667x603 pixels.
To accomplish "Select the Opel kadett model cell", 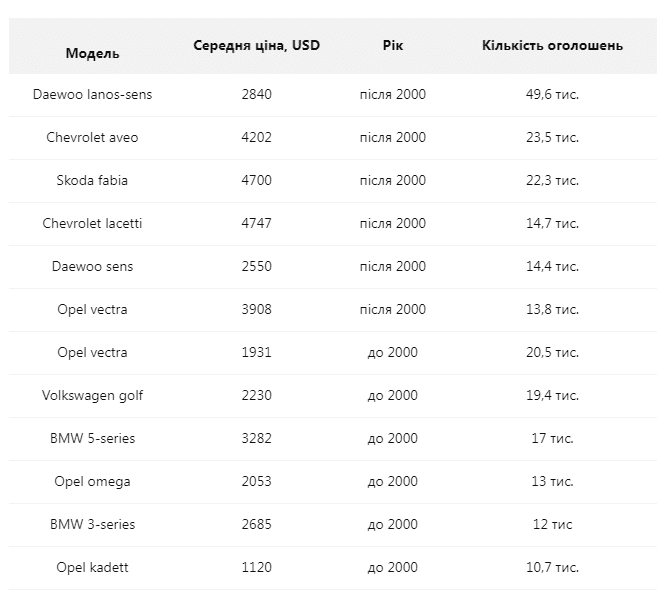I will (92, 567).
